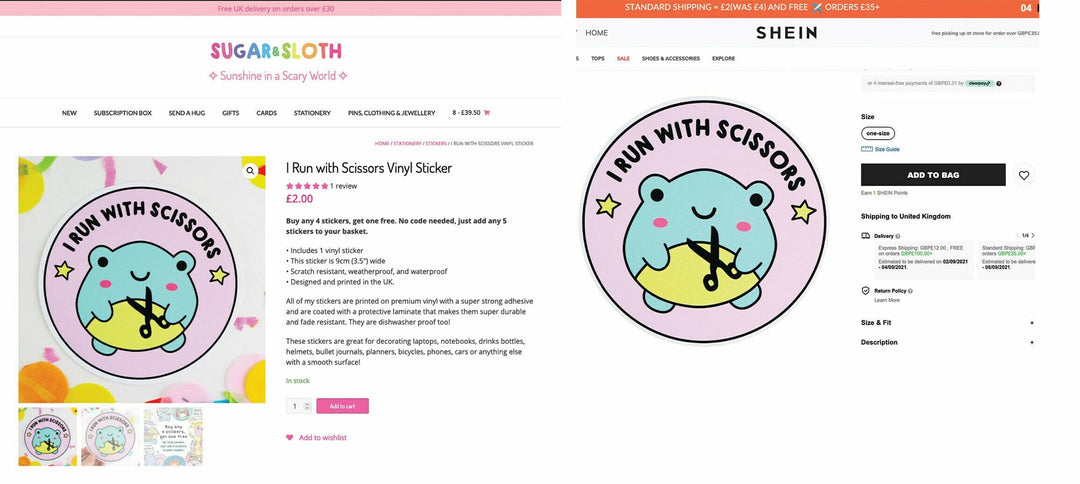Select the second sticker thumbnail held in hand
This screenshot has width=1080, height=484.
click(110, 436)
